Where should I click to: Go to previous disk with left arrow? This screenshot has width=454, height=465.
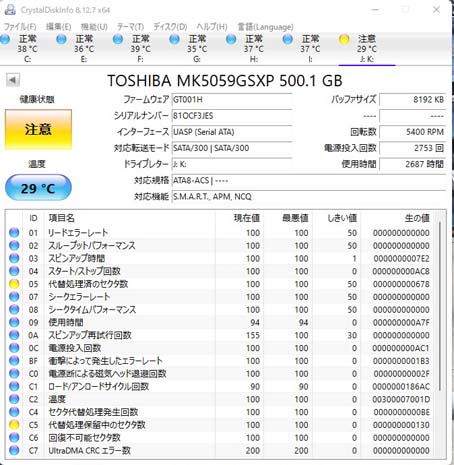click(13, 80)
